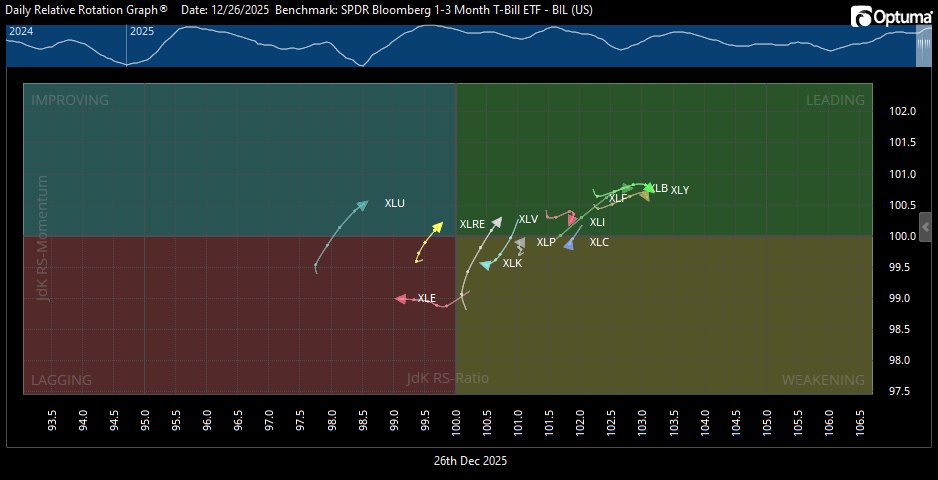Click the XLU sector label
938x480 pixels.
(395, 203)
